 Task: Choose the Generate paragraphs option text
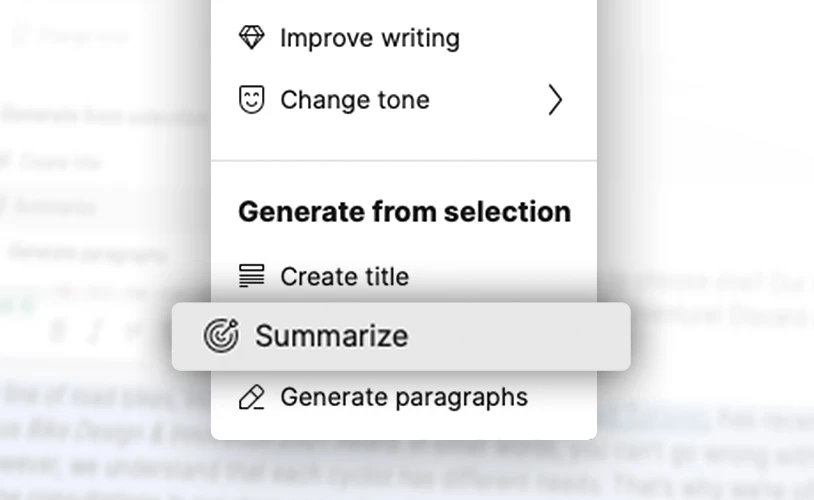point(403,397)
